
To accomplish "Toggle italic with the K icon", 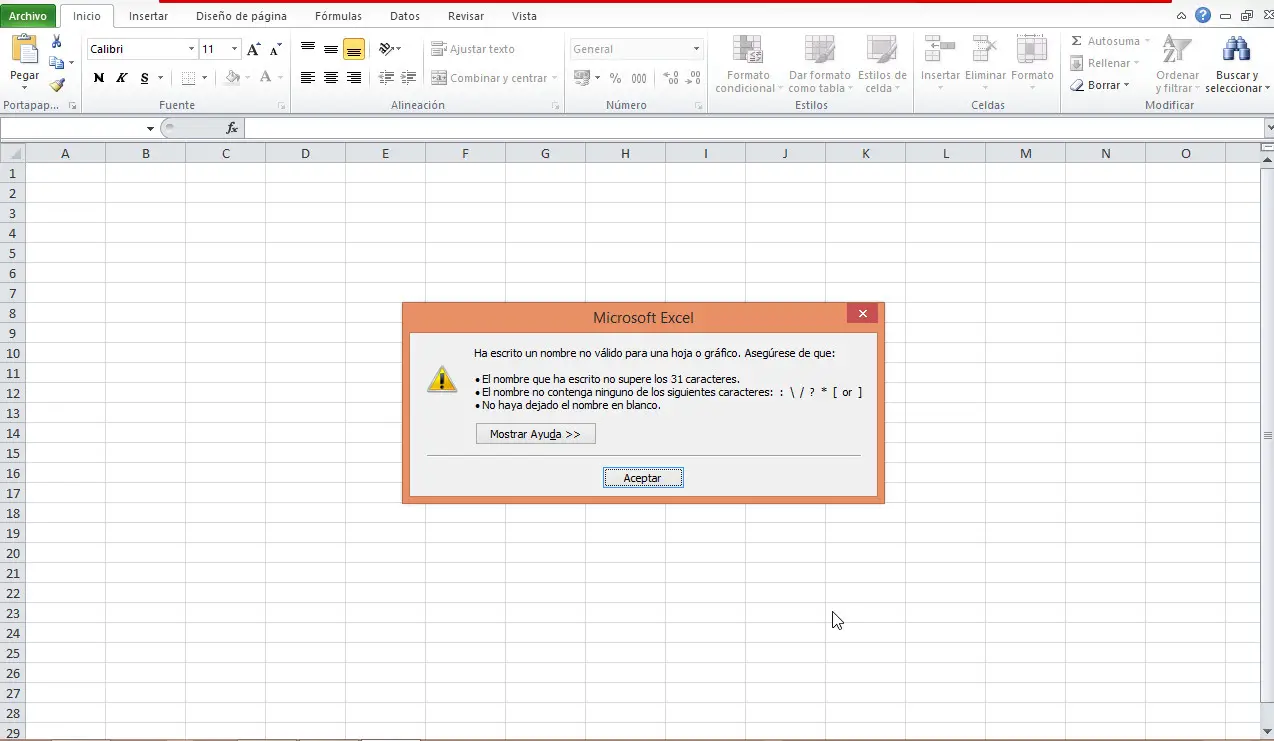I will 121,78.
